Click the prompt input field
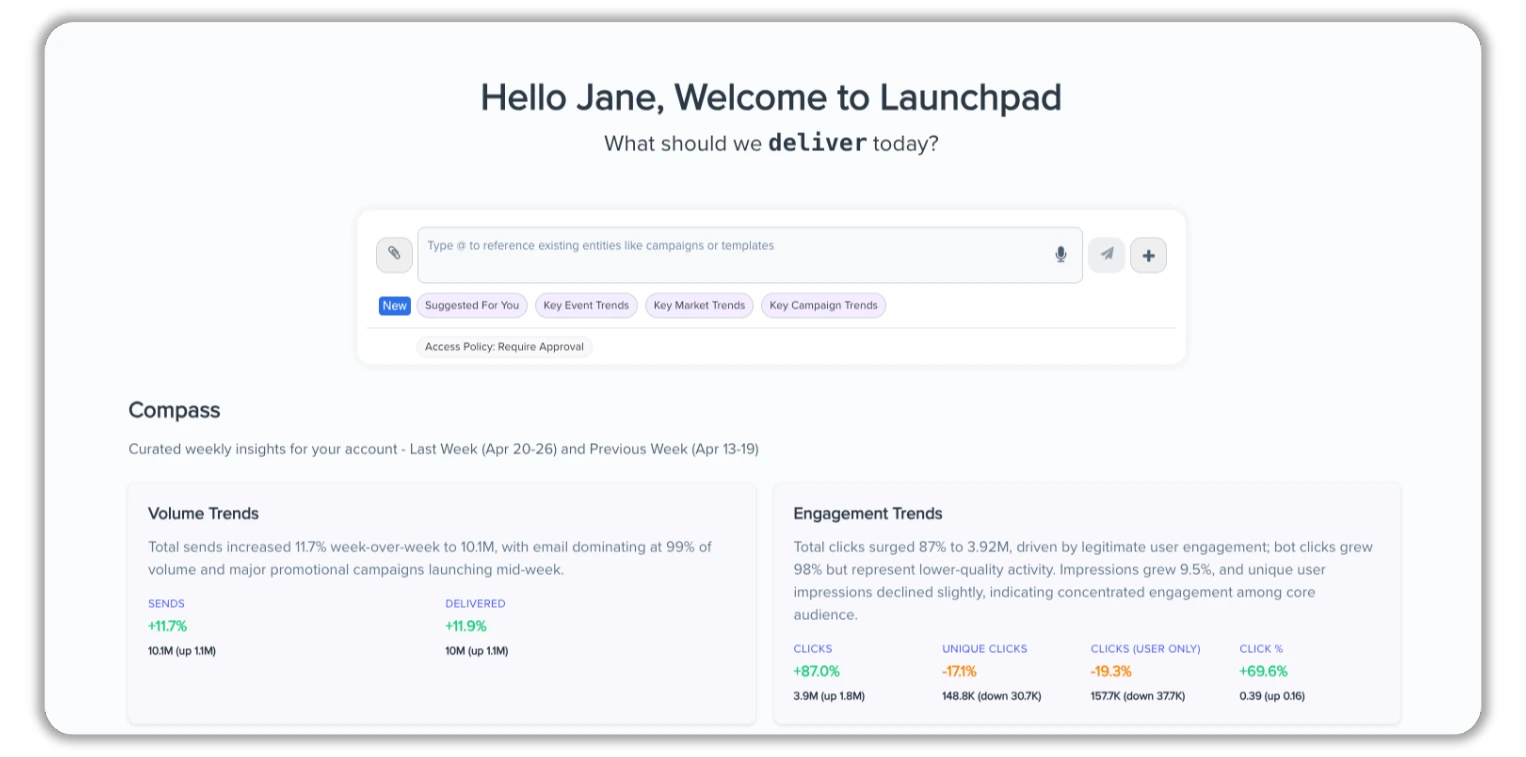 [750, 255]
